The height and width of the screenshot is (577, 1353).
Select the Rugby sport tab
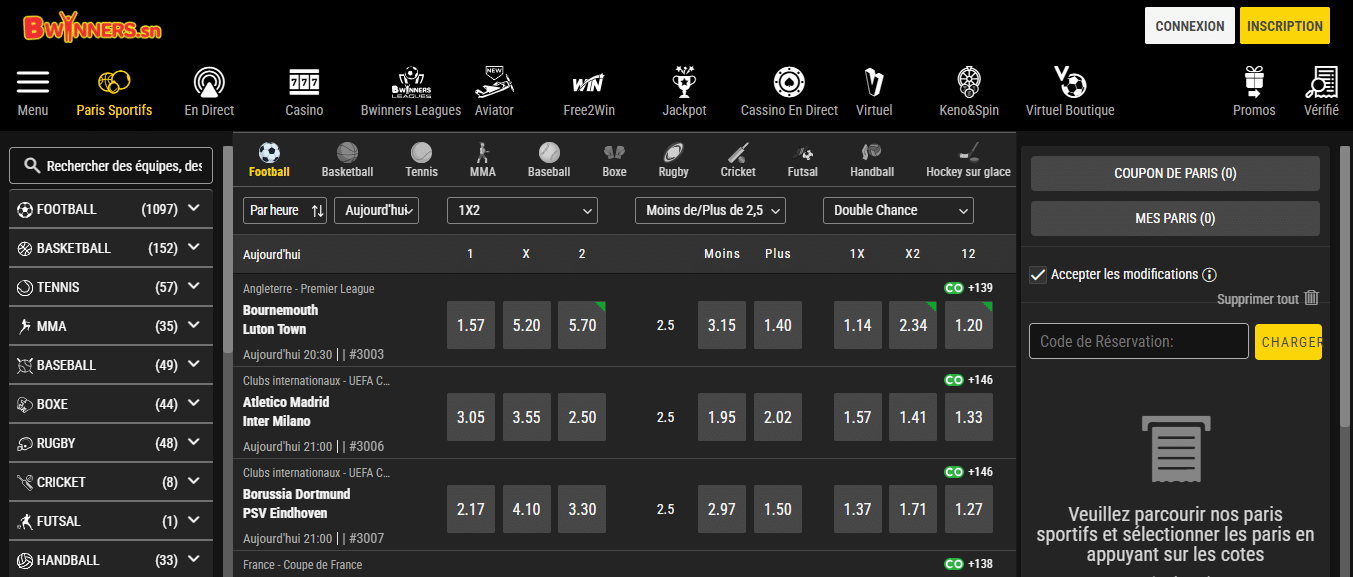click(x=673, y=159)
